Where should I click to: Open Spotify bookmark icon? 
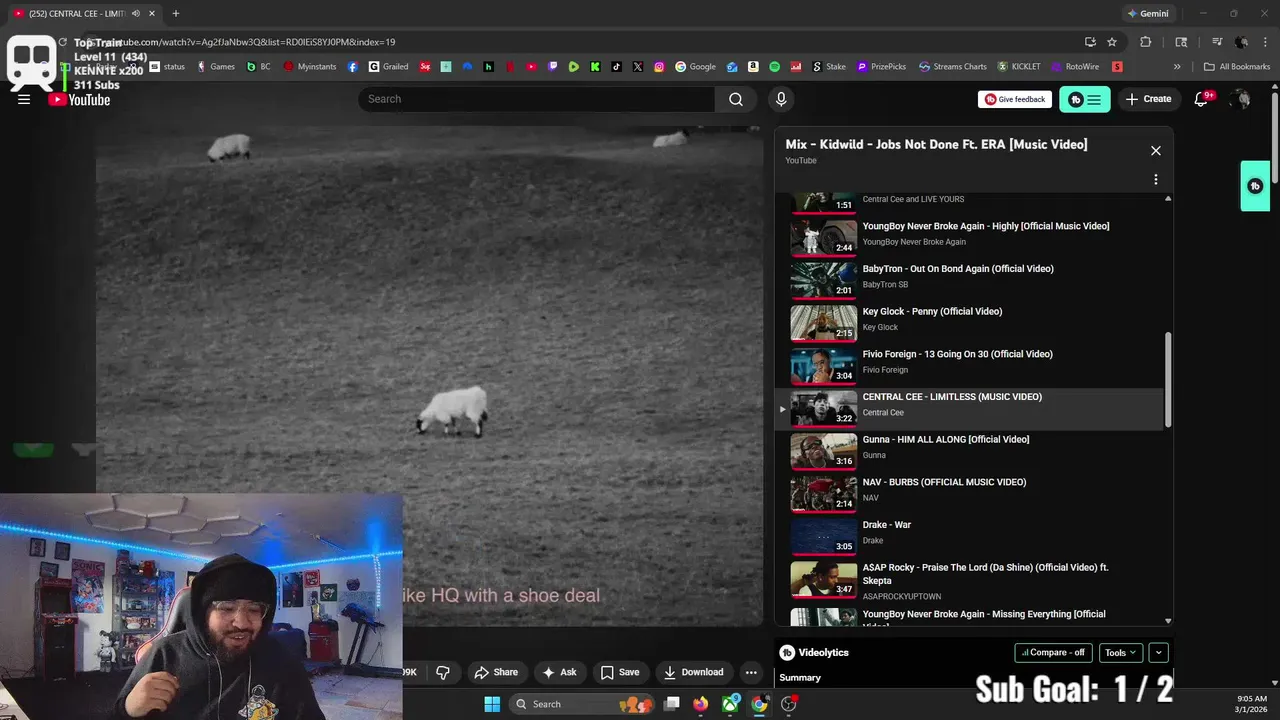coord(775,67)
